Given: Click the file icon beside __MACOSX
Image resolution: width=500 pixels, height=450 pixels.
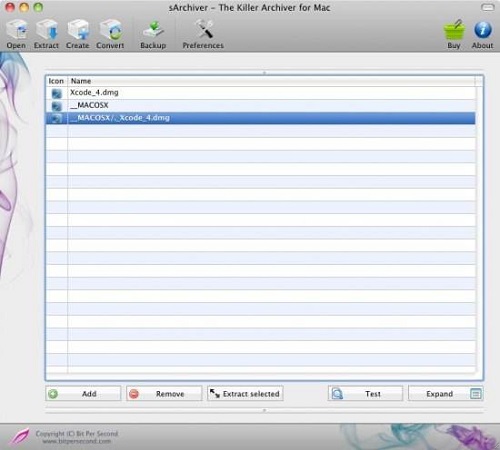Looking at the screenshot, I should click(57, 106).
